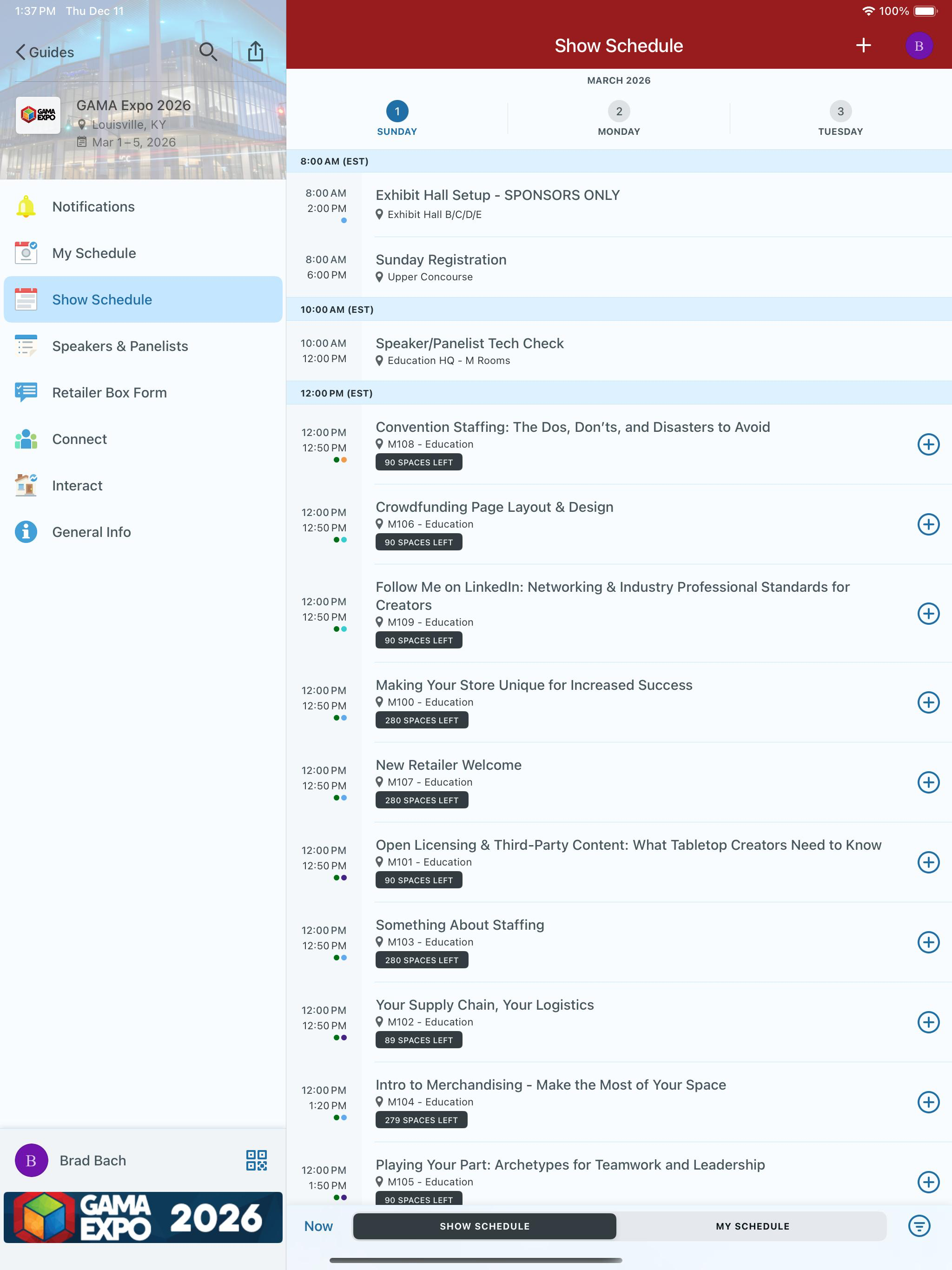Add Follow Me on LinkedIn session
The width and height of the screenshot is (952, 1270).
pos(928,614)
